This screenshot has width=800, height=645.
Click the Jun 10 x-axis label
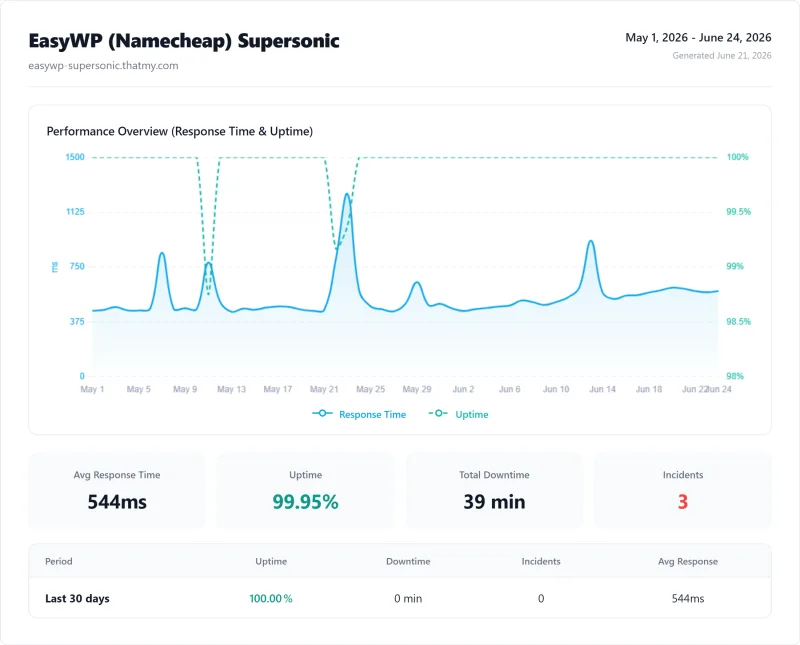pyautogui.click(x=556, y=389)
